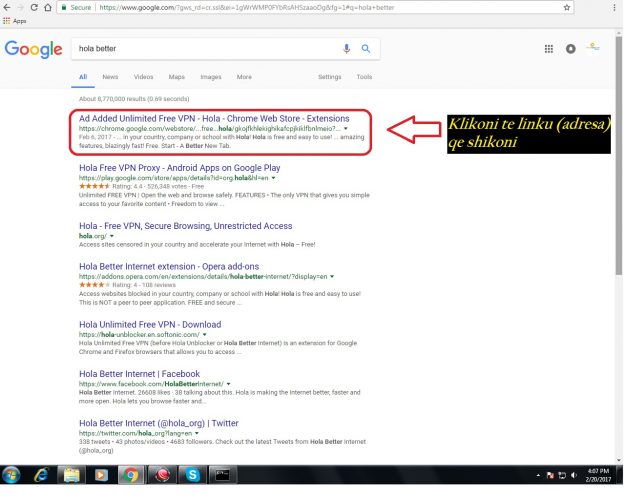The image size is (625, 500).
Task: Open Added Unlimited Free VPN Chrome Web Store result
Action: (x=214, y=119)
